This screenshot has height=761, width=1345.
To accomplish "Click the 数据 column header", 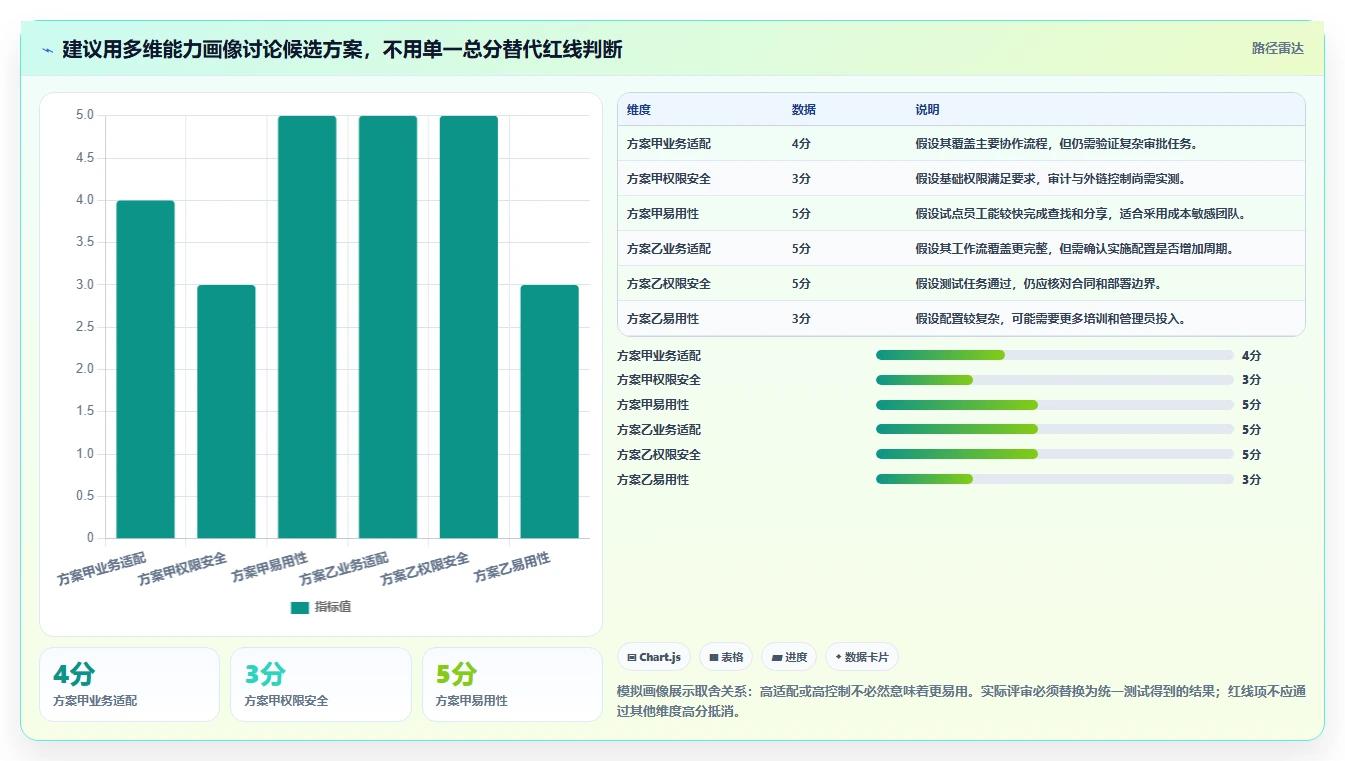I will [804, 110].
